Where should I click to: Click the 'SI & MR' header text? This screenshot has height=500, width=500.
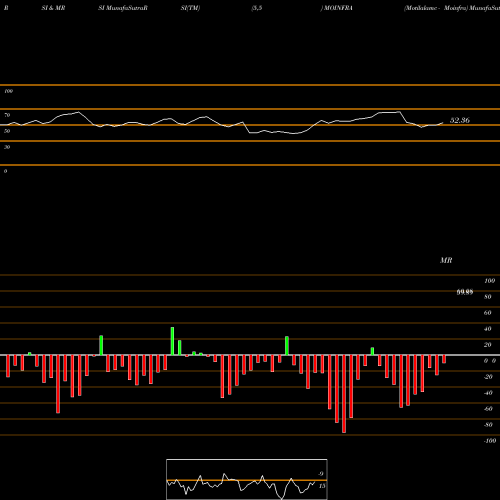pos(53,8)
